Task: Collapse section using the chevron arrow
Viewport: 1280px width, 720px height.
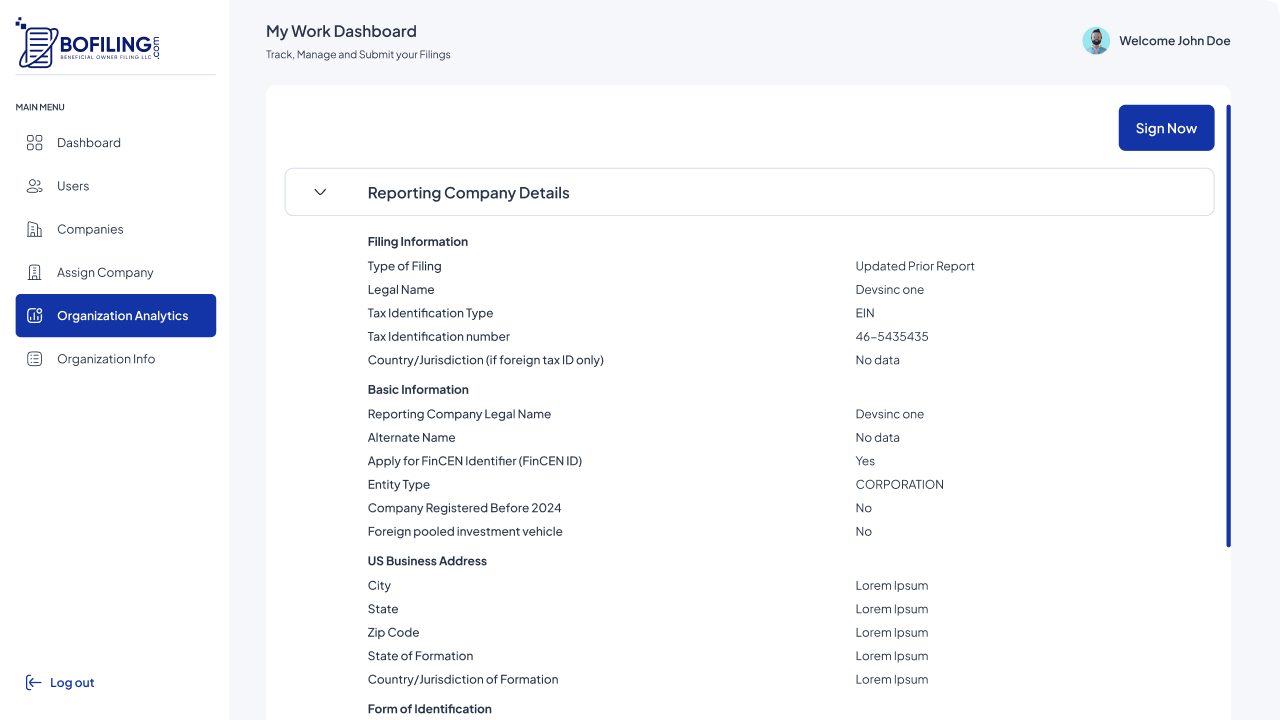Action: pos(320,192)
